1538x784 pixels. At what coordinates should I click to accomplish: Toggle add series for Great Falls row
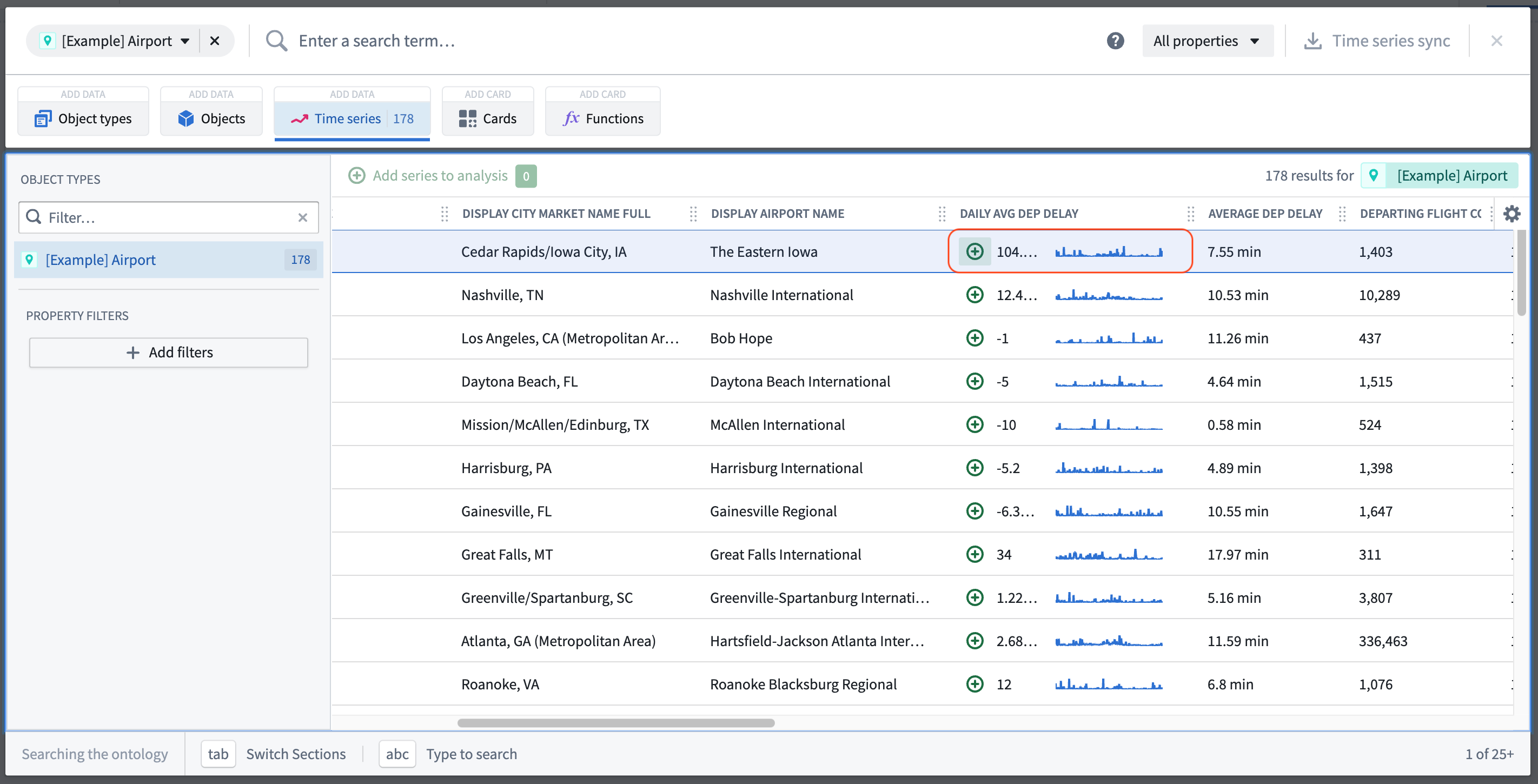[974, 554]
